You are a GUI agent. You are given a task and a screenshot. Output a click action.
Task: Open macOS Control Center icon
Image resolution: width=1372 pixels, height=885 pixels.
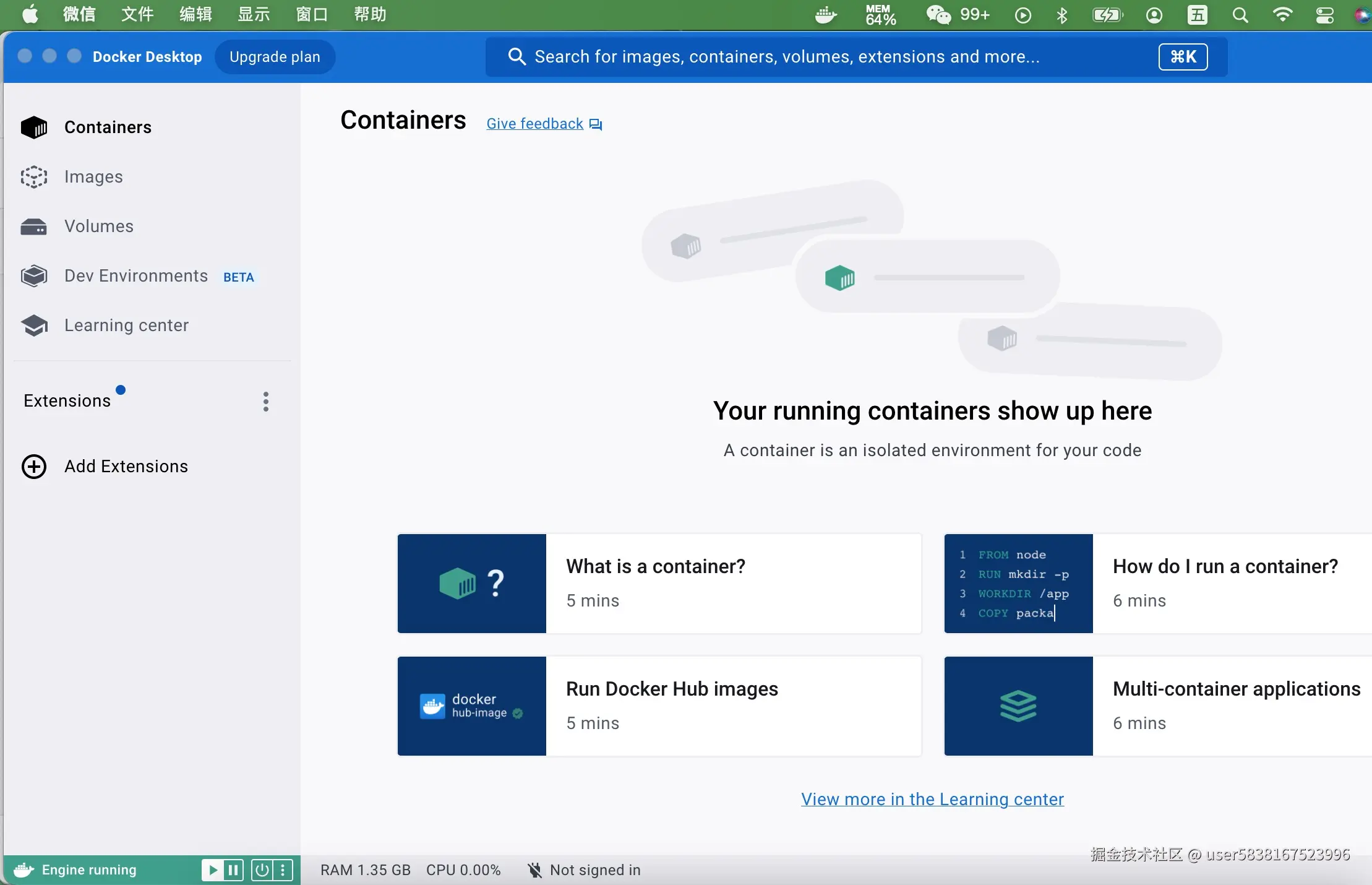[x=1324, y=15]
